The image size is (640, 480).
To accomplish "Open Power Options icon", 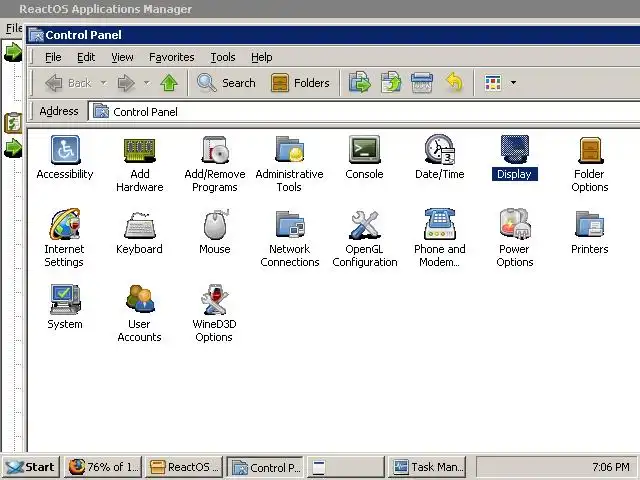I will pyautogui.click(x=515, y=238).
